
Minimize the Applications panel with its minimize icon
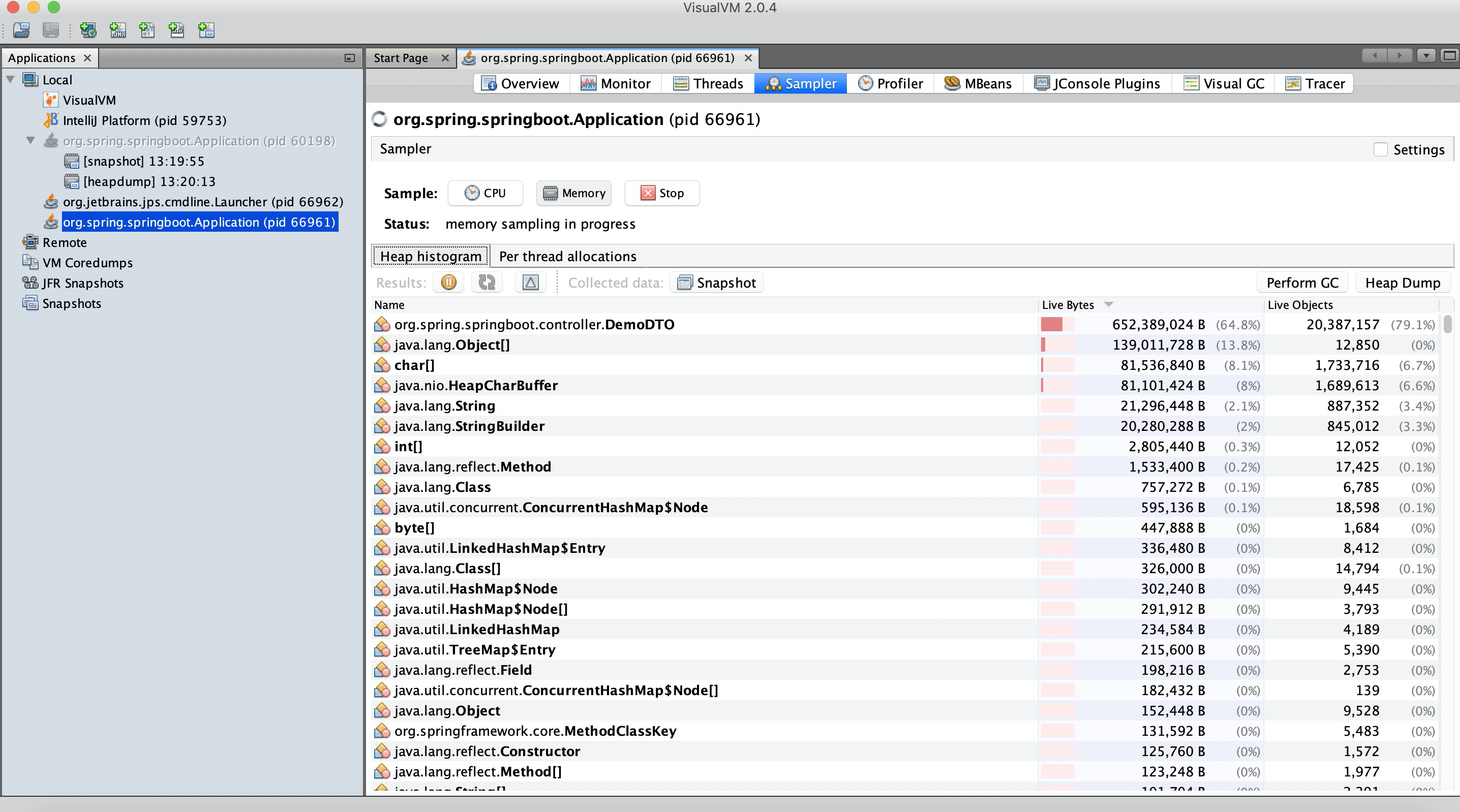[350, 58]
